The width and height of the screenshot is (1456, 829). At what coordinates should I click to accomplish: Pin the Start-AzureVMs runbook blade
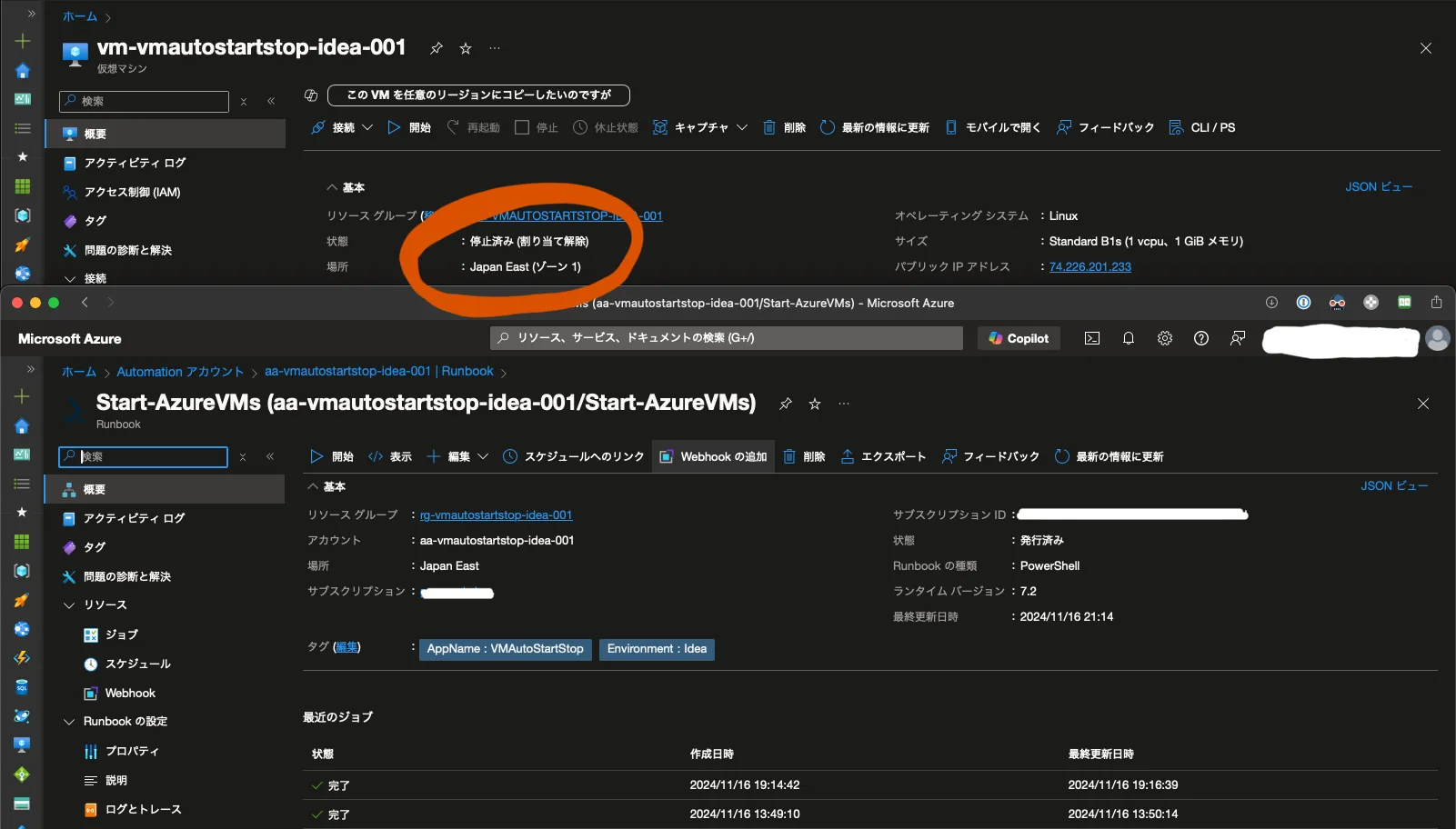pyautogui.click(x=786, y=404)
